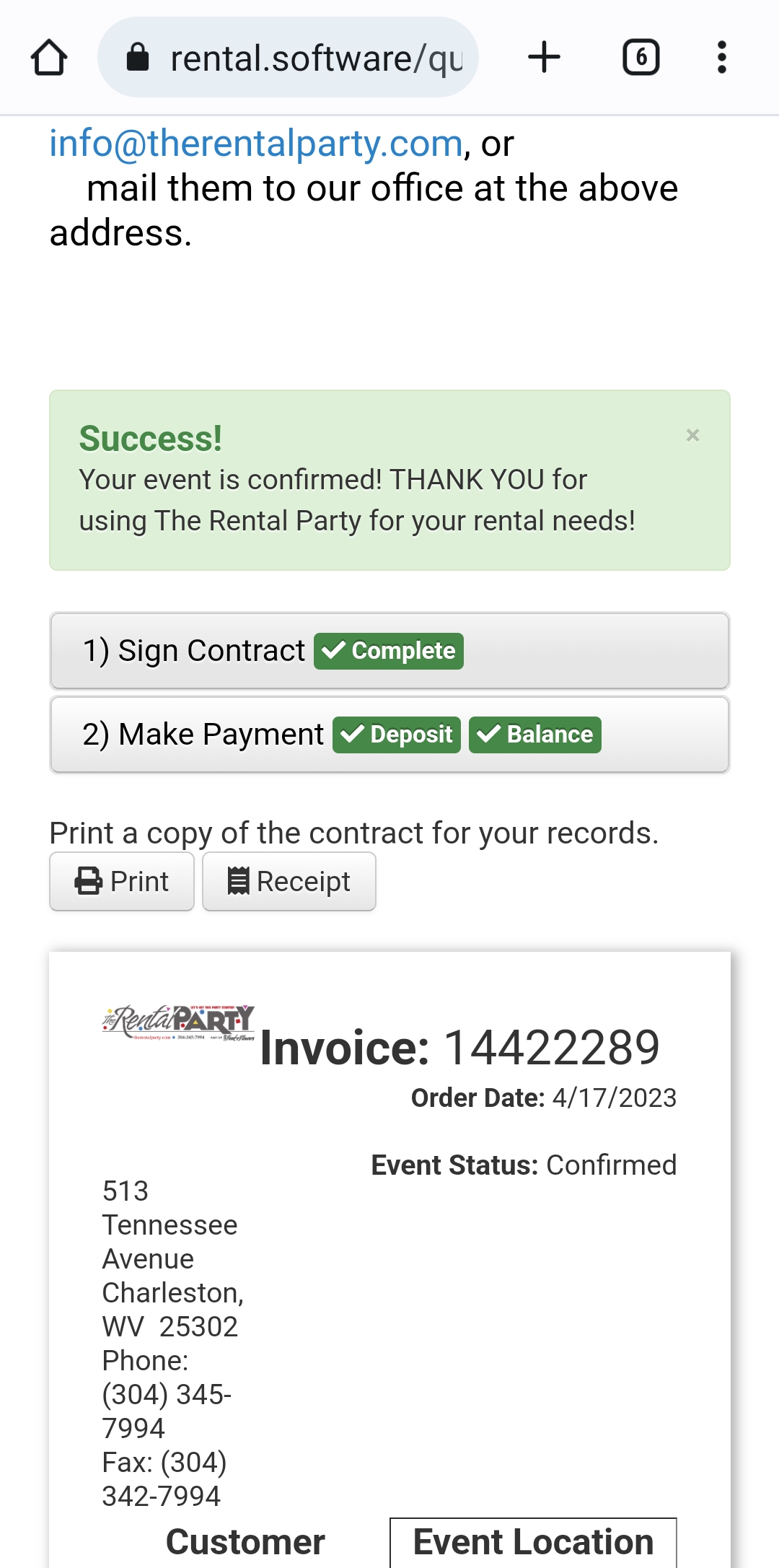This screenshot has height=1568, width=779.
Task: Tap the address bar URL field
Action: 316,58
